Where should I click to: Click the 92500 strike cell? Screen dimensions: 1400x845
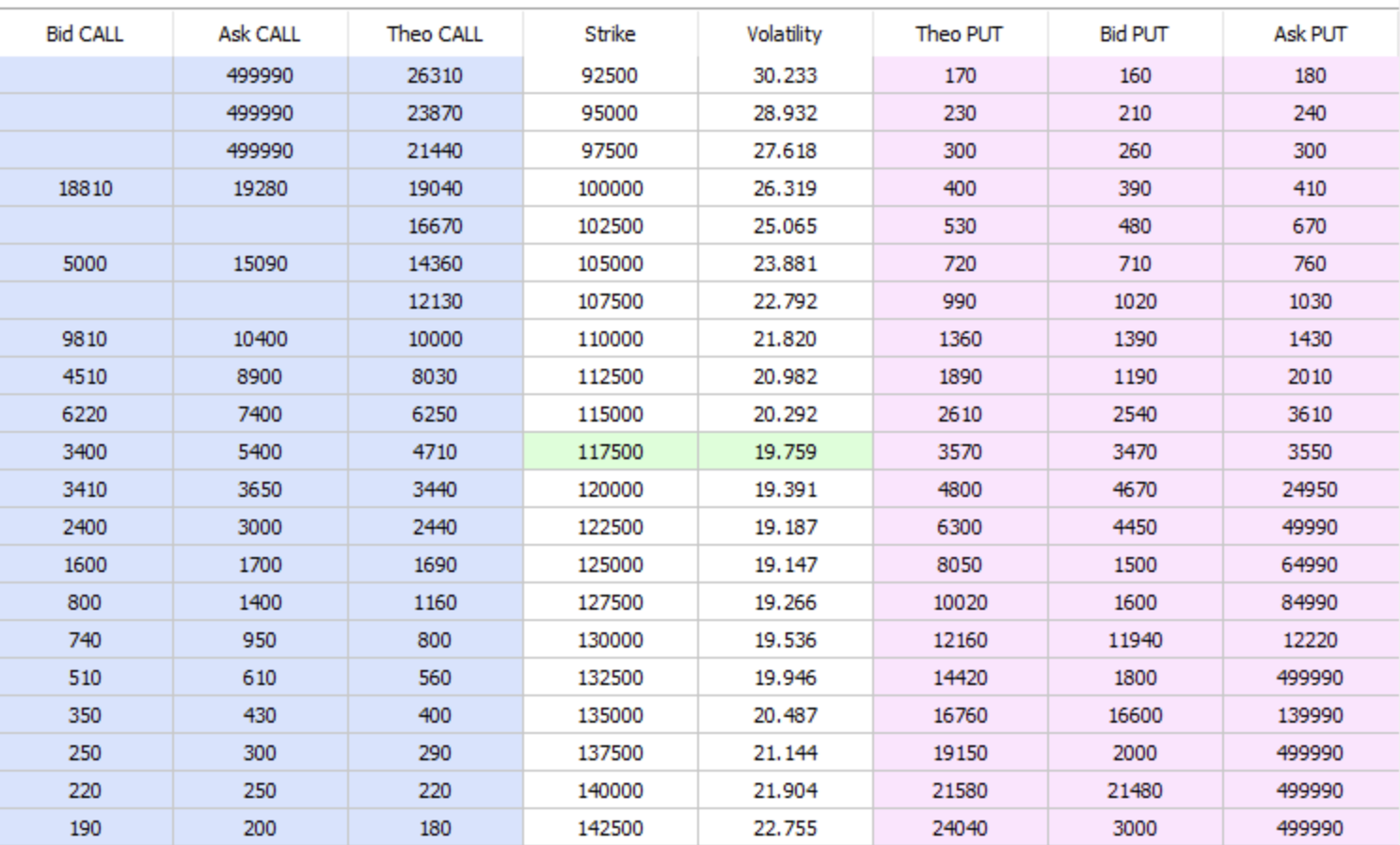610,75
